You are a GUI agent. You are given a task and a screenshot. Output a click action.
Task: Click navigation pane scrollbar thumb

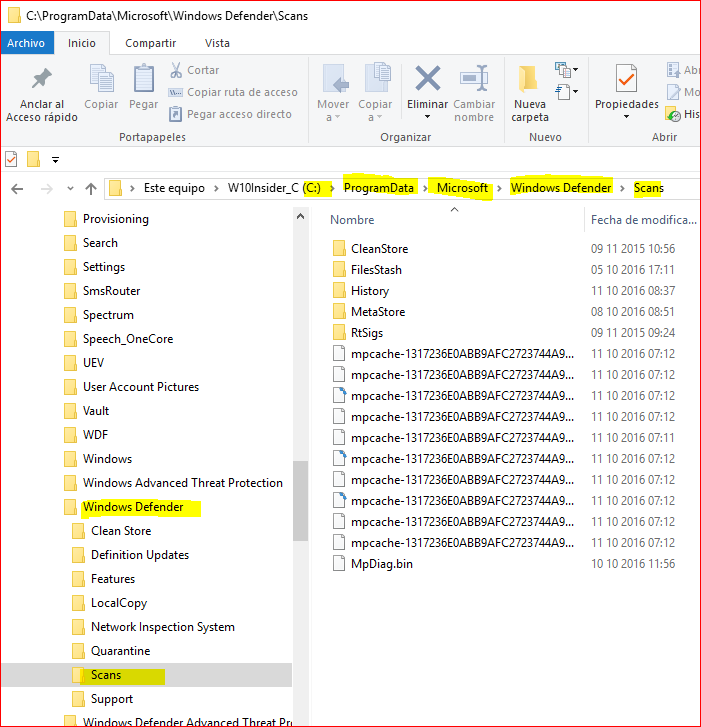300,501
